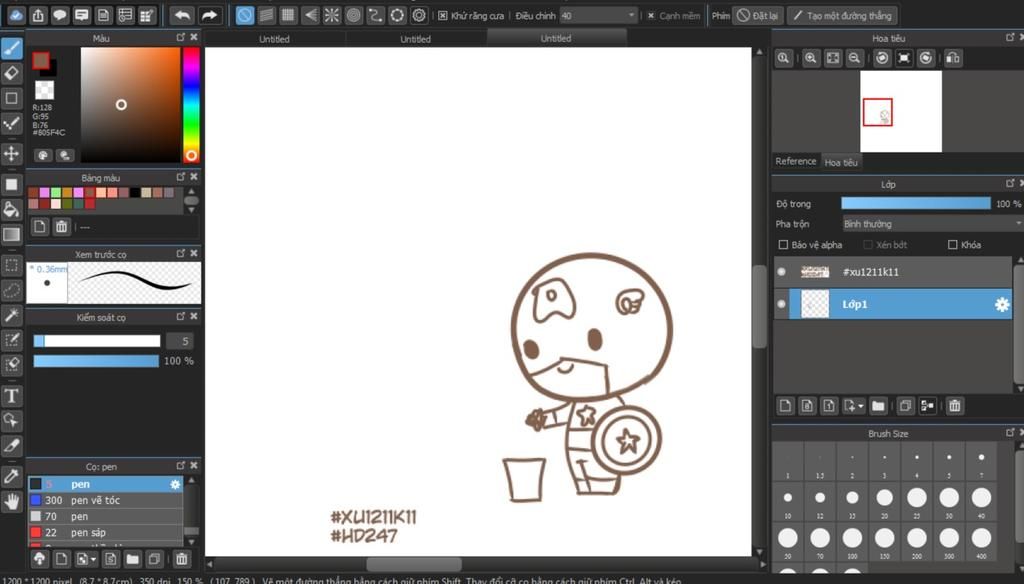Image resolution: width=1024 pixels, height=584 pixels.
Task: Adjust the Độ trong opacity slider
Action: (x=916, y=204)
